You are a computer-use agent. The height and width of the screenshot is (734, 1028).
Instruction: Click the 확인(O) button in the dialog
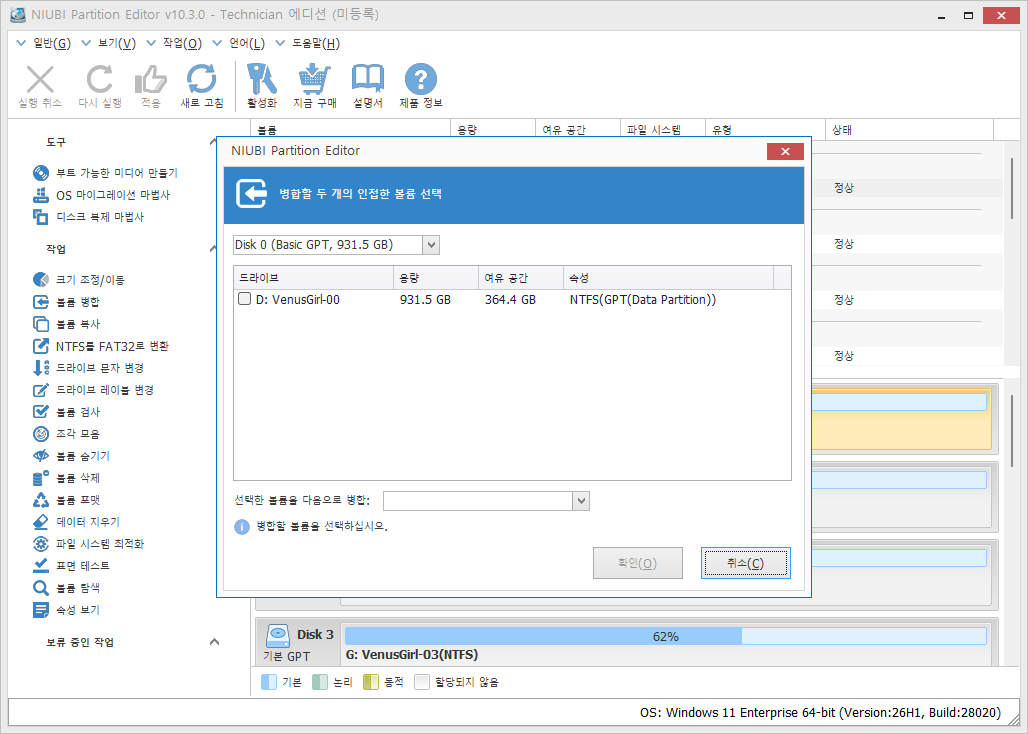tap(638, 563)
